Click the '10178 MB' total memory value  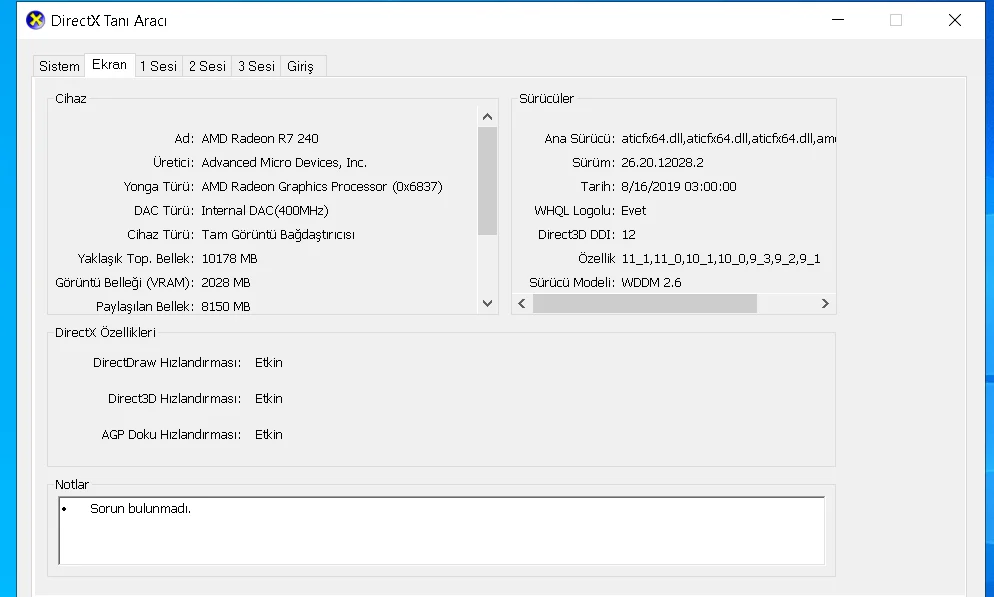pyautogui.click(x=229, y=259)
